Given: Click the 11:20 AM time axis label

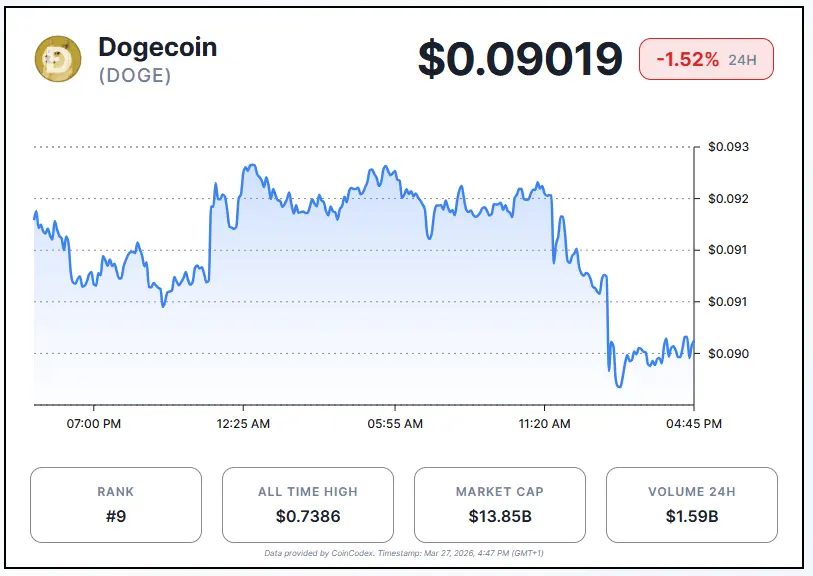Looking at the screenshot, I should [x=544, y=424].
